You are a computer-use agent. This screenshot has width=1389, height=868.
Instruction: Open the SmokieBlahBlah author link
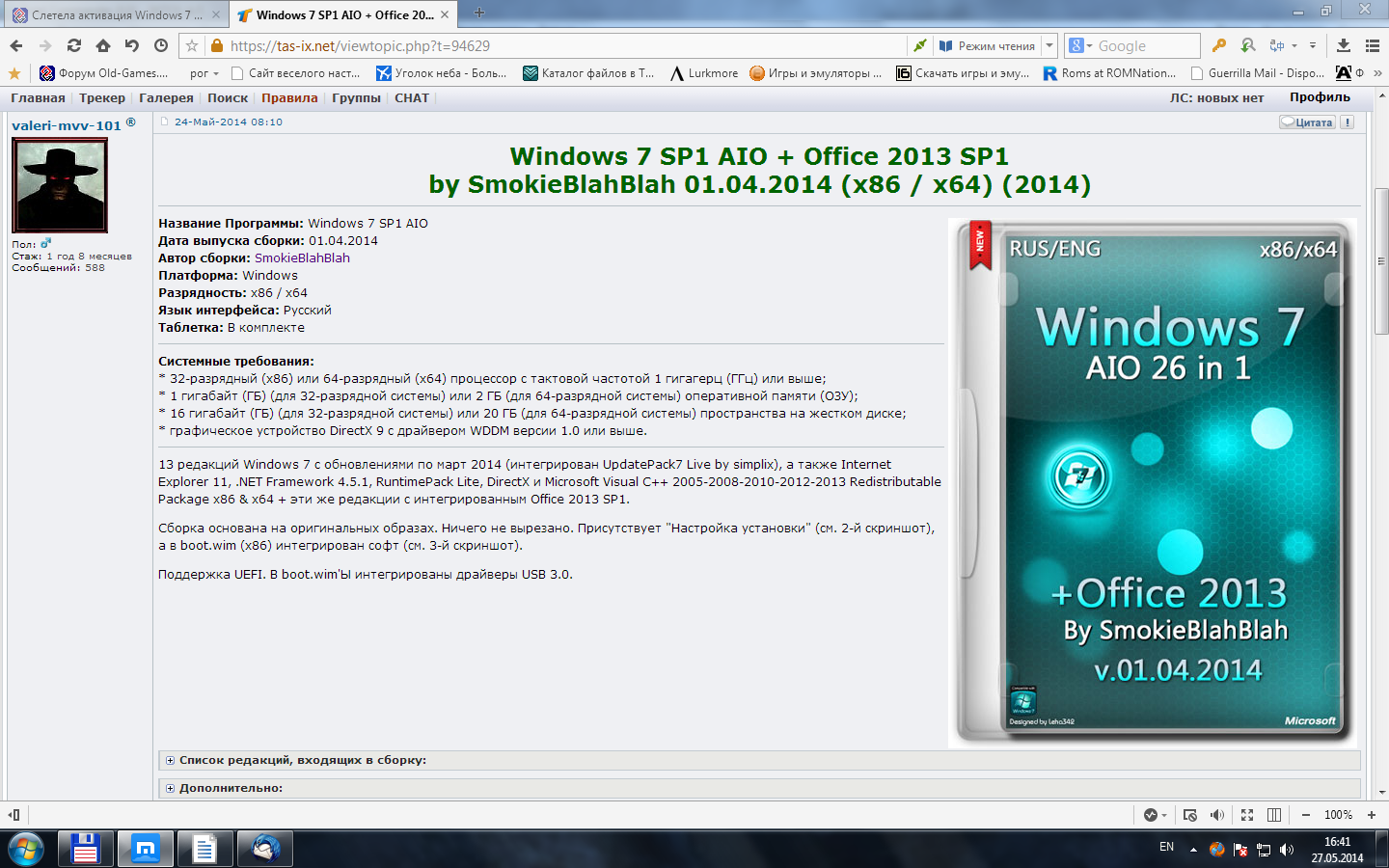coord(302,258)
